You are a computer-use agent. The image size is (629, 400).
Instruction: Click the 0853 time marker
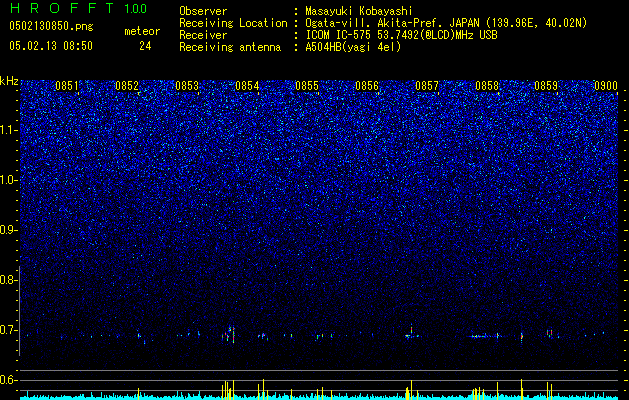point(187,86)
